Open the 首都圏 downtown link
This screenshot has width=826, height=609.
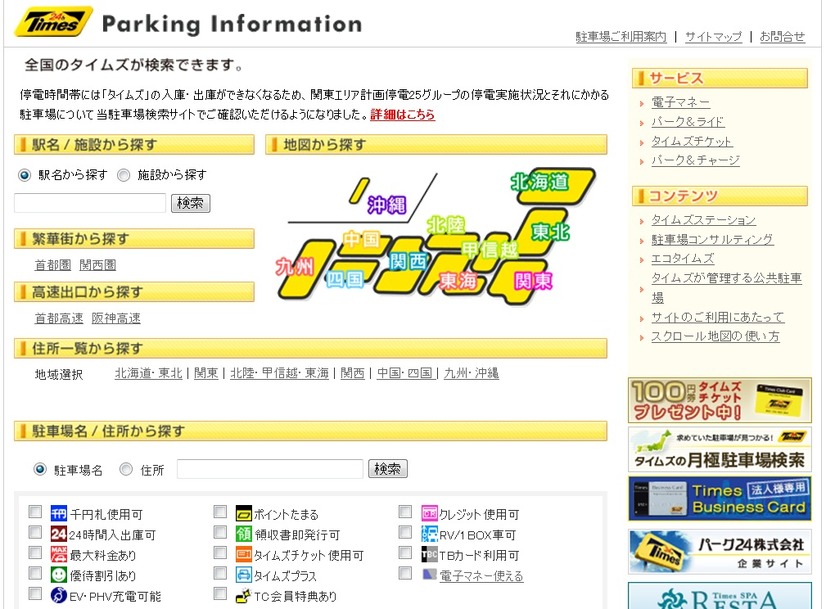(53, 264)
